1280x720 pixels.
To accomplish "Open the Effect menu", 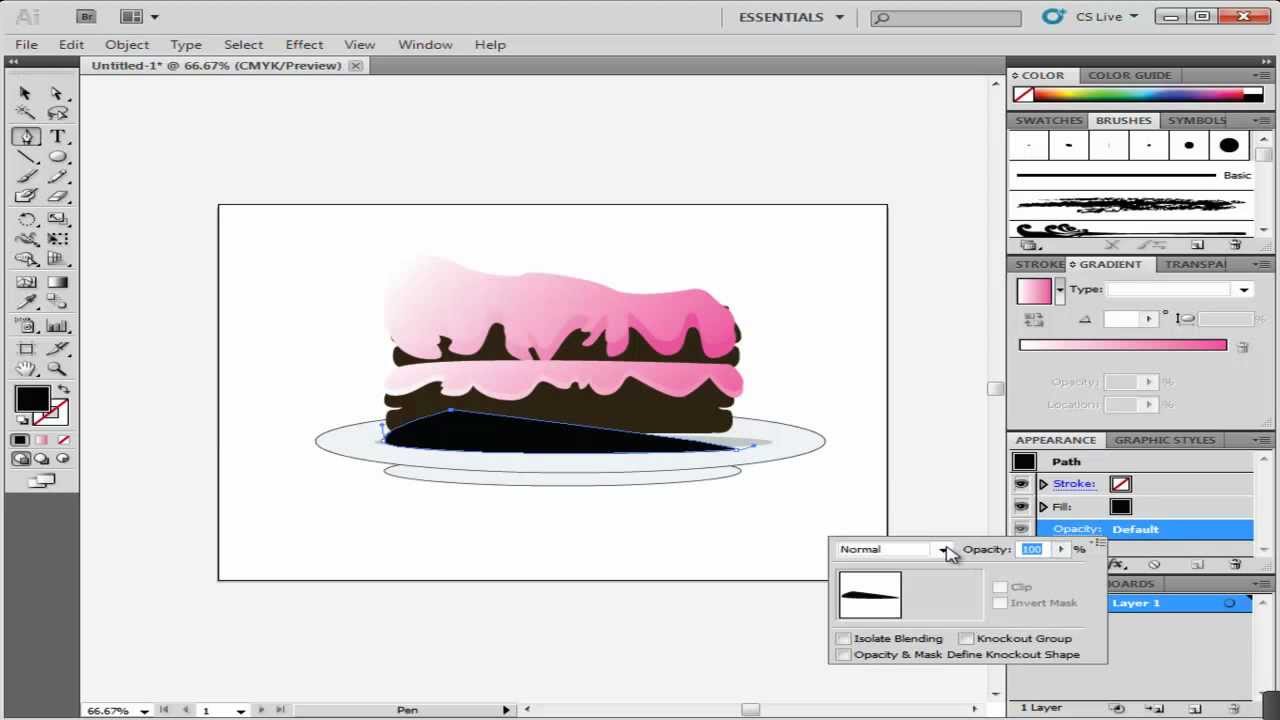I will [x=304, y=44].
